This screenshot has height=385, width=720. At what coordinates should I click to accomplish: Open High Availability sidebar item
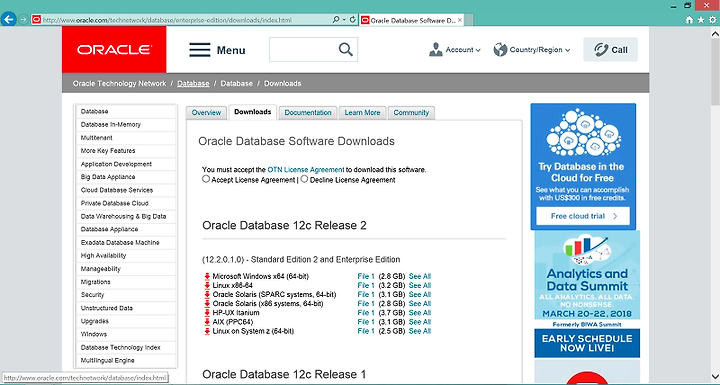tap(125, 255)
